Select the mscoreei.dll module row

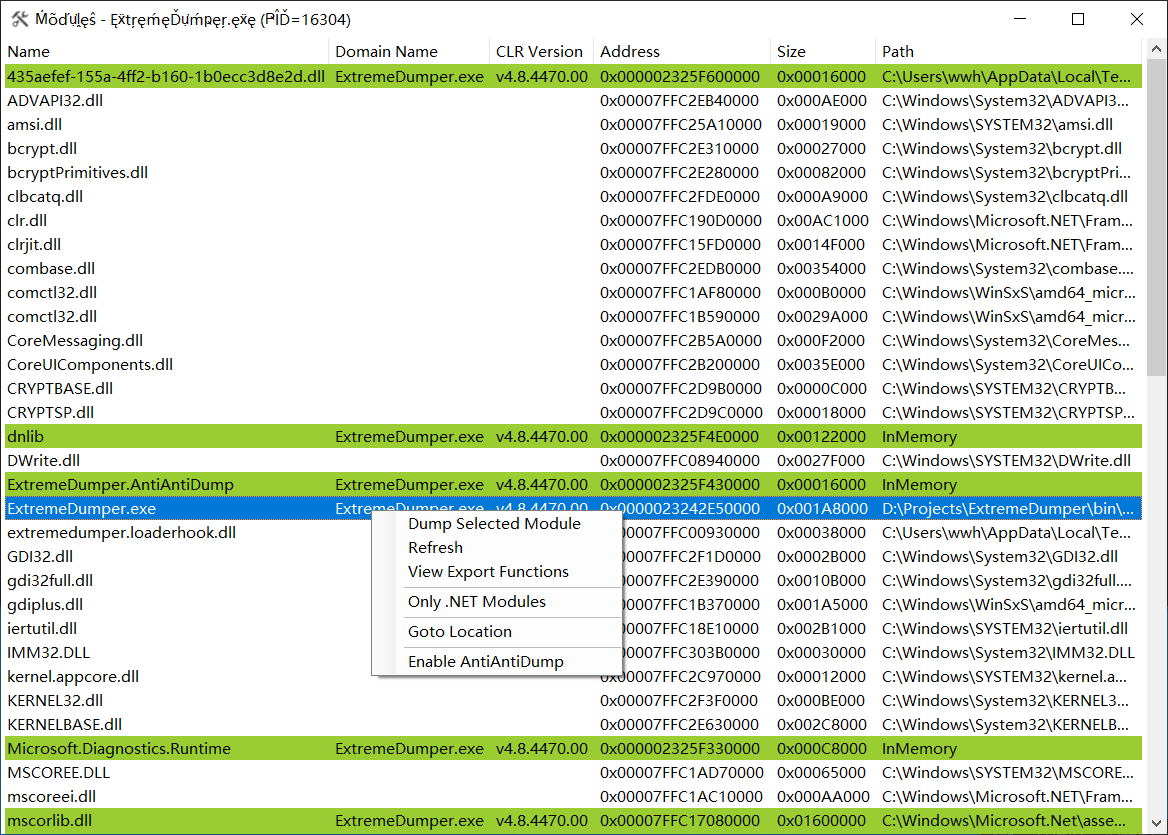[x=573, y=796]
